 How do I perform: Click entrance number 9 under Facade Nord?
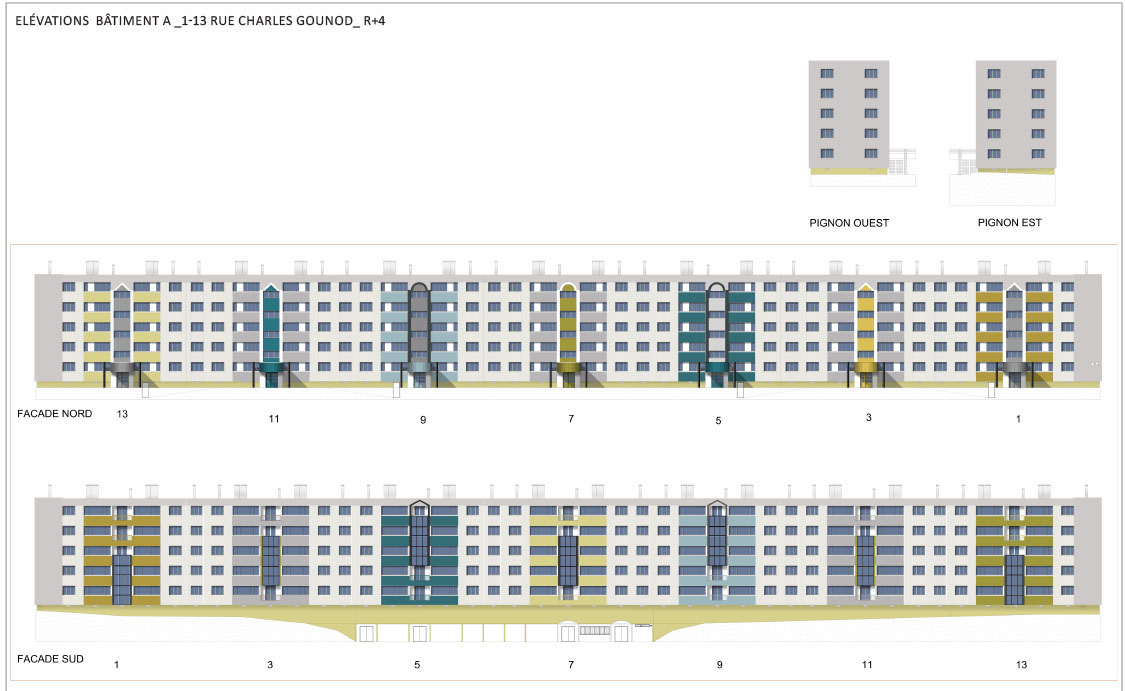(423, 420)
